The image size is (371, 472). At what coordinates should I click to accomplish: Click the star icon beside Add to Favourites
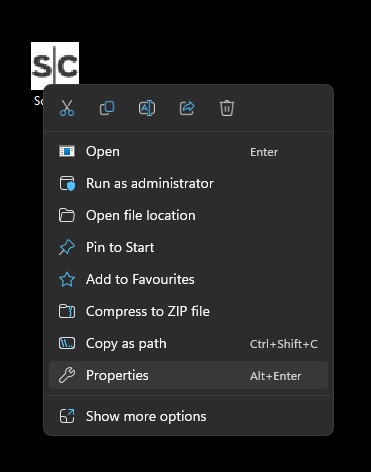click(x=67, y=280)
